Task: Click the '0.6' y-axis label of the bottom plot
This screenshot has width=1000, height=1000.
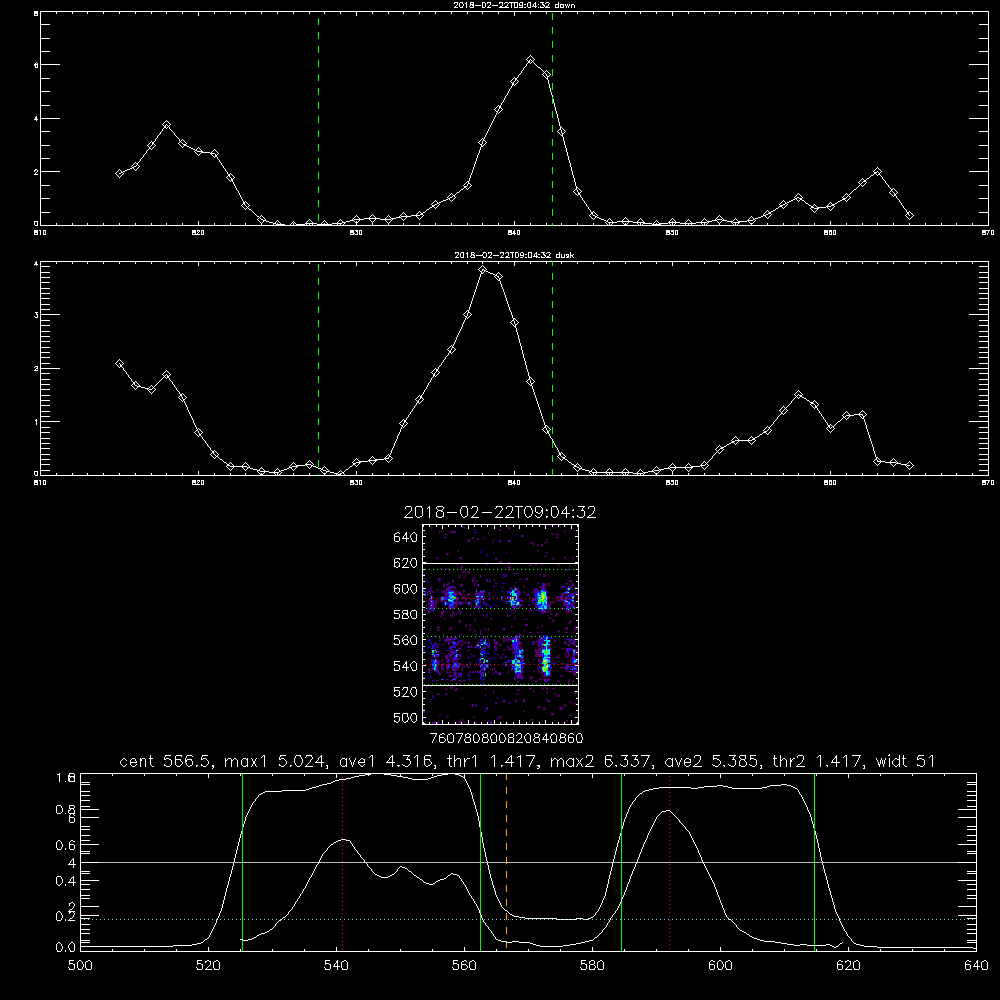Action: point(66,845)
